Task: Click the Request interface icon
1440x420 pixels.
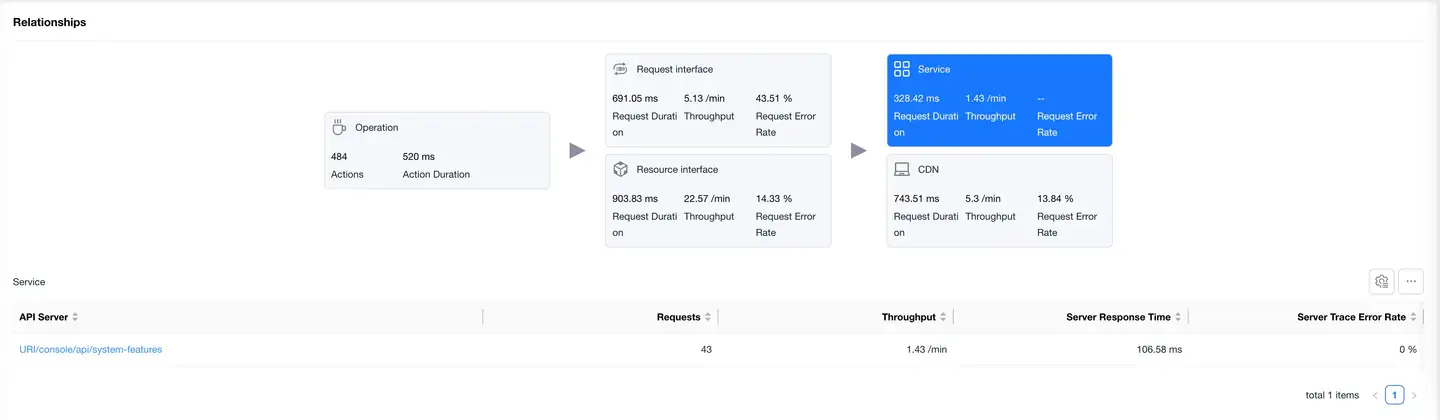Action: 620,69
